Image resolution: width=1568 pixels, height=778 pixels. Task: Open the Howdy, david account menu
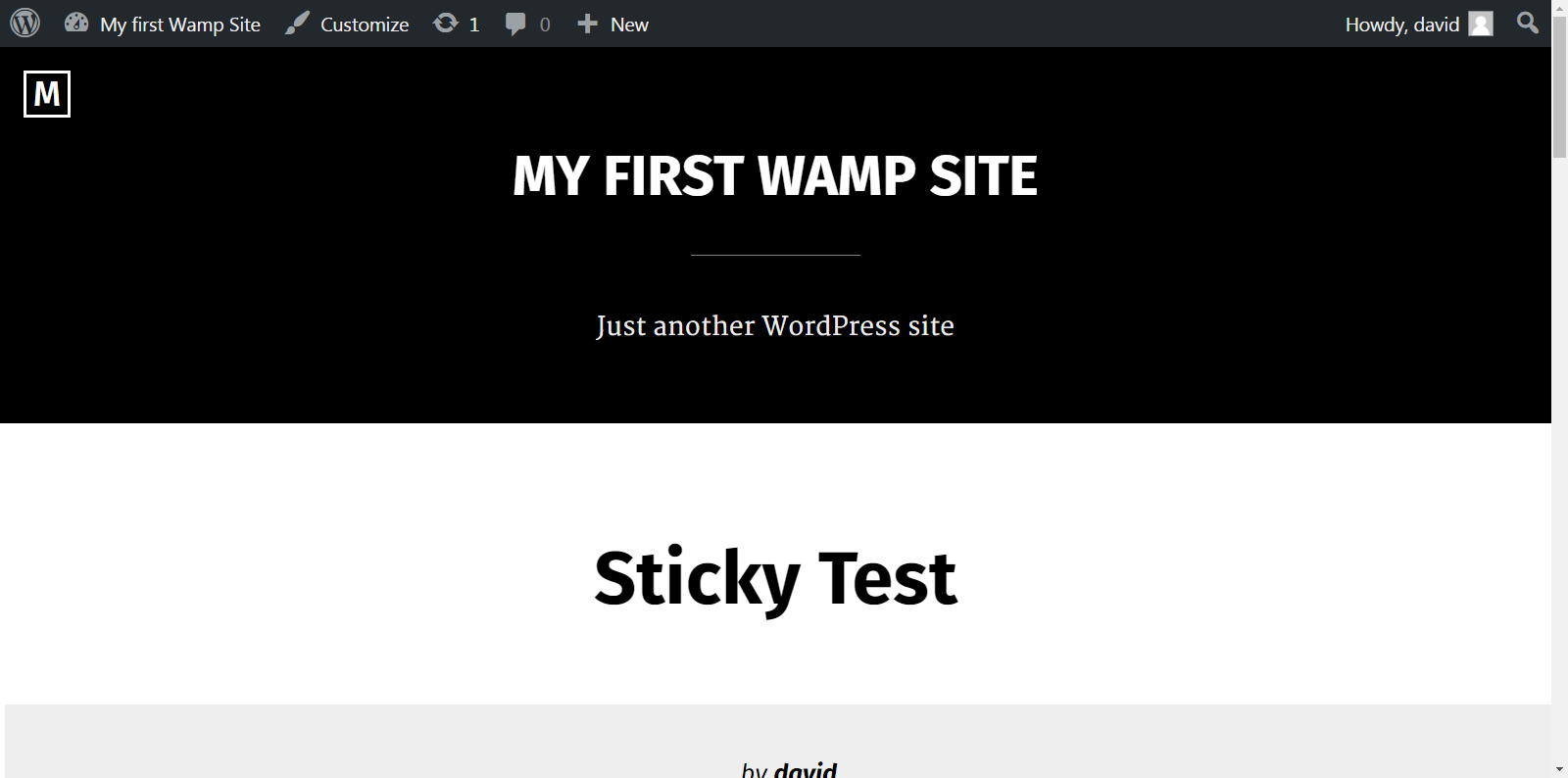1419,24
